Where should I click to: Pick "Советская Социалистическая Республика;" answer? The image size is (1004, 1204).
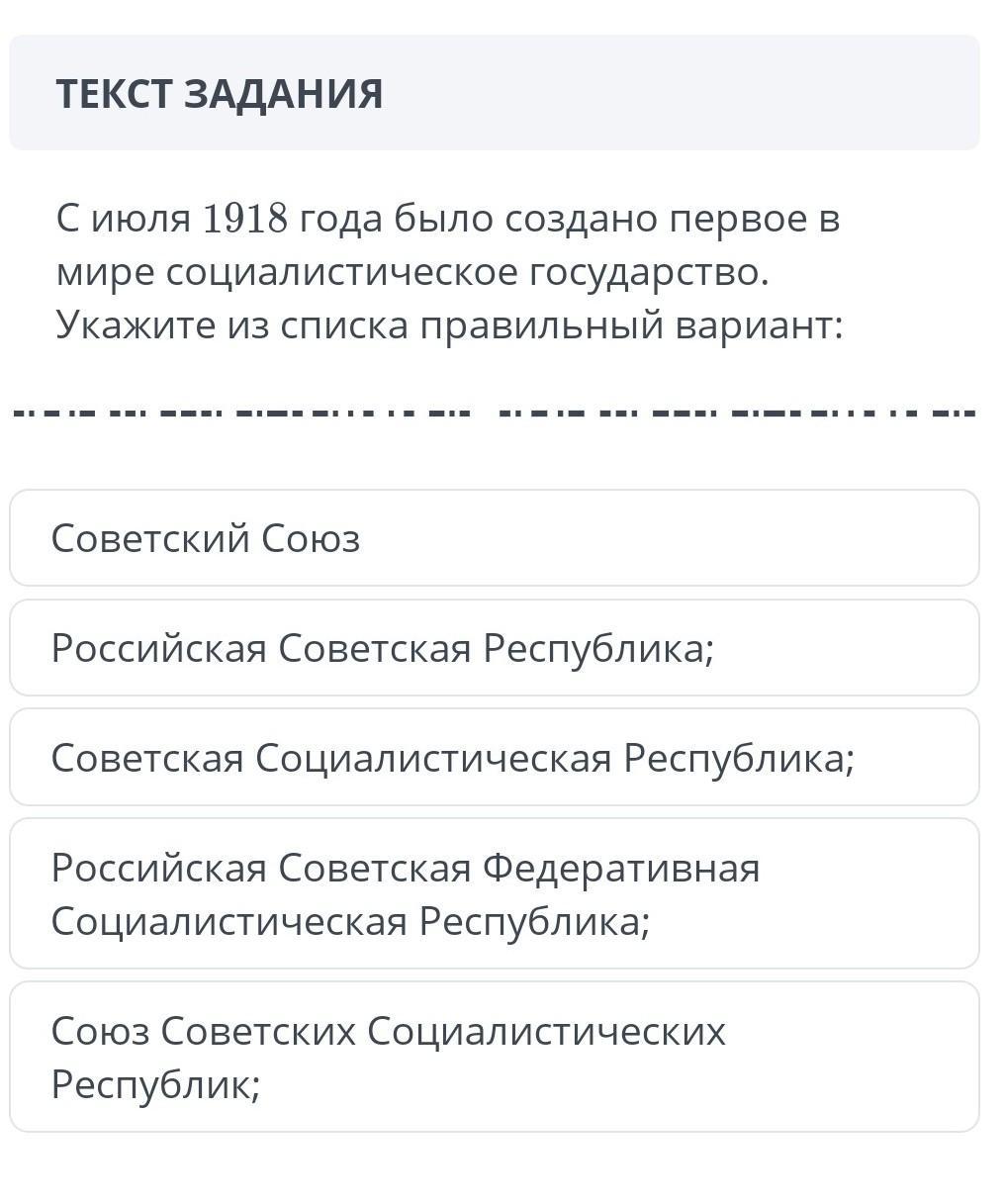494,758
